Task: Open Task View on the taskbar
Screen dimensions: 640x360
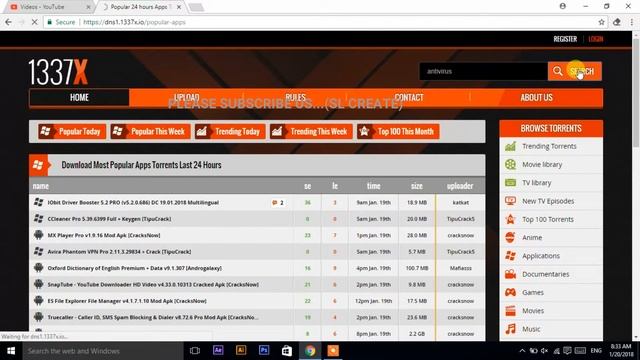Action: coord(195,351)
